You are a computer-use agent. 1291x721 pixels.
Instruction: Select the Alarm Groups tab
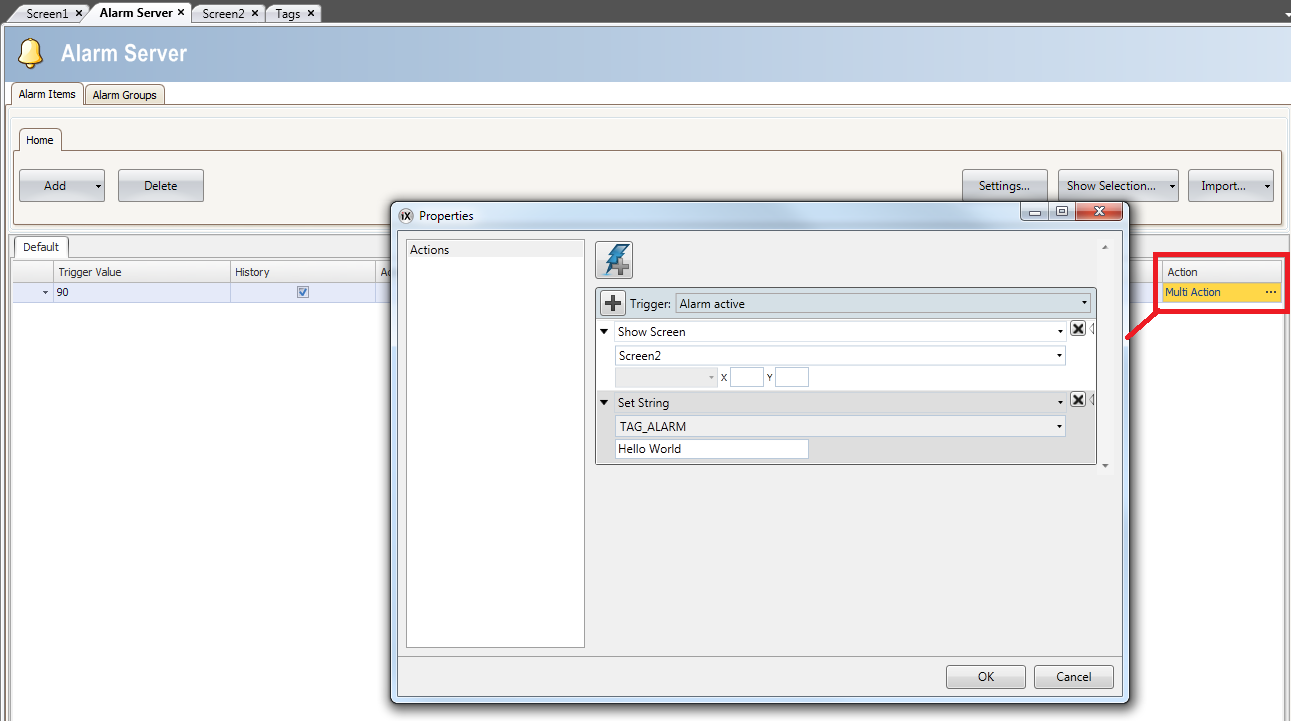125,95
